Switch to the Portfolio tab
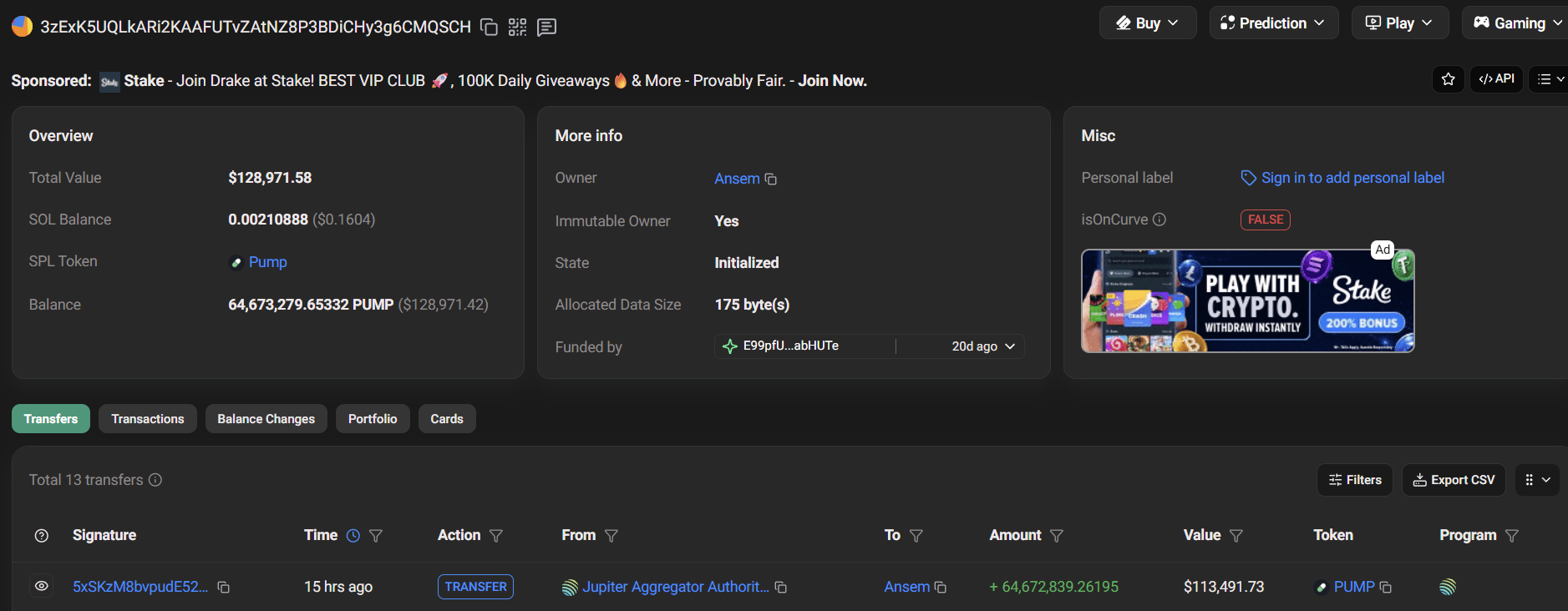 (373, 419)
